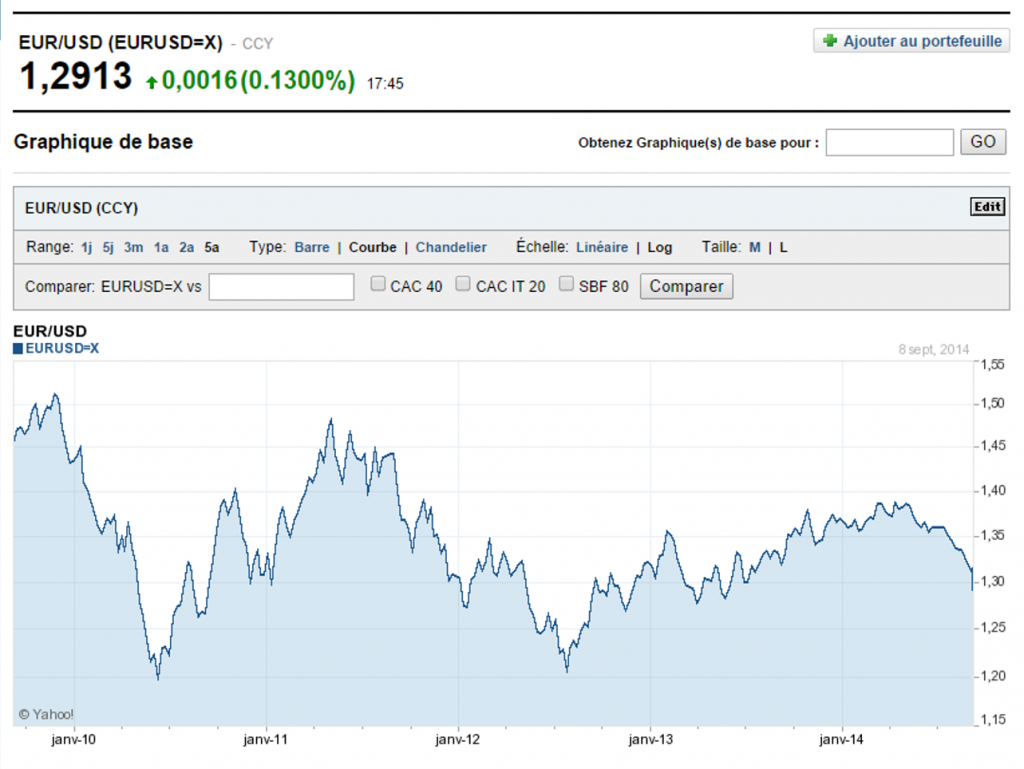Click the green plus icon for portfolio
The width and height of the screenshot is (1024, 769).
point(829,42)
